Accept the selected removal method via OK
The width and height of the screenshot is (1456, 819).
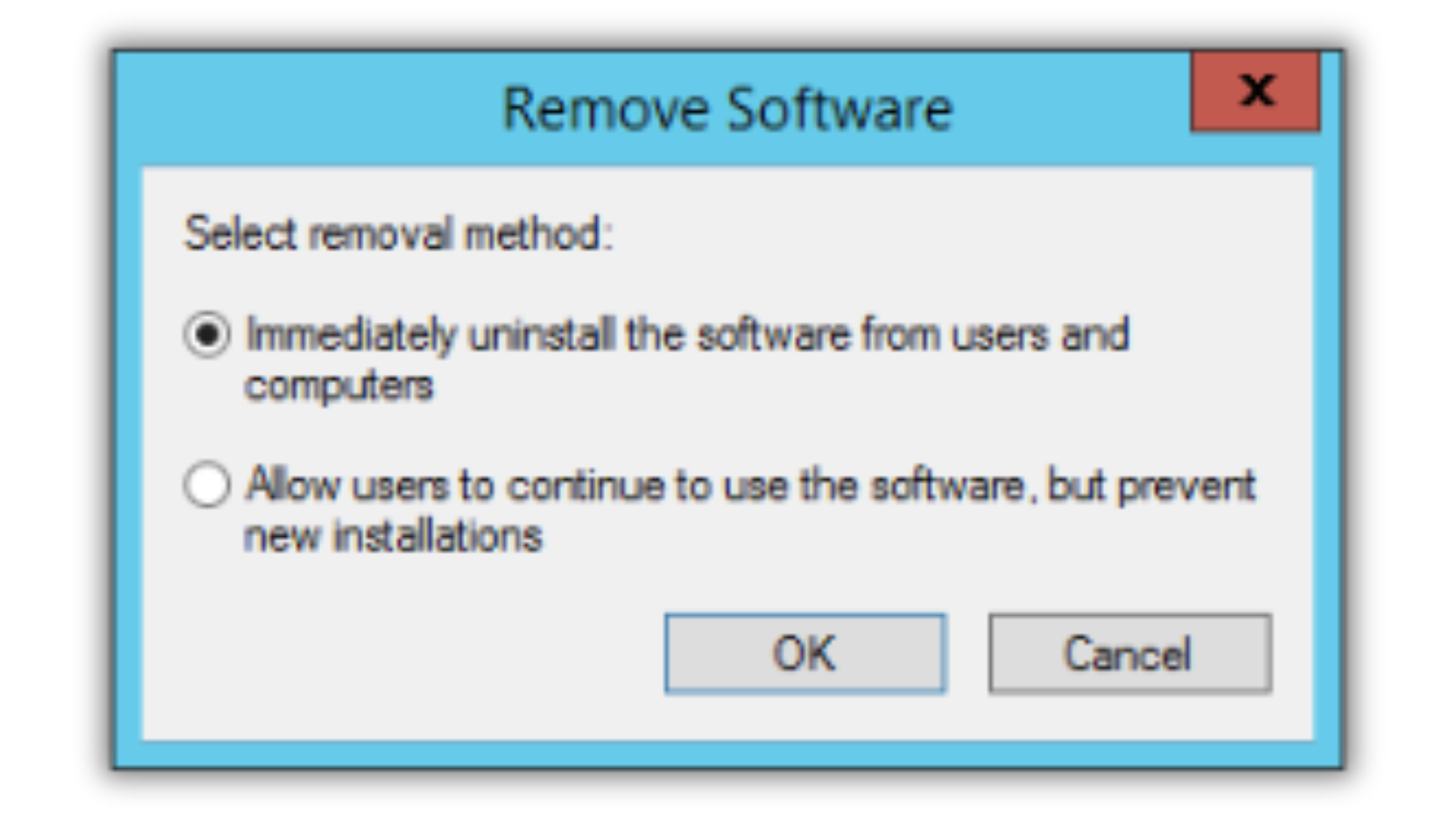click(x=805, y=654)
